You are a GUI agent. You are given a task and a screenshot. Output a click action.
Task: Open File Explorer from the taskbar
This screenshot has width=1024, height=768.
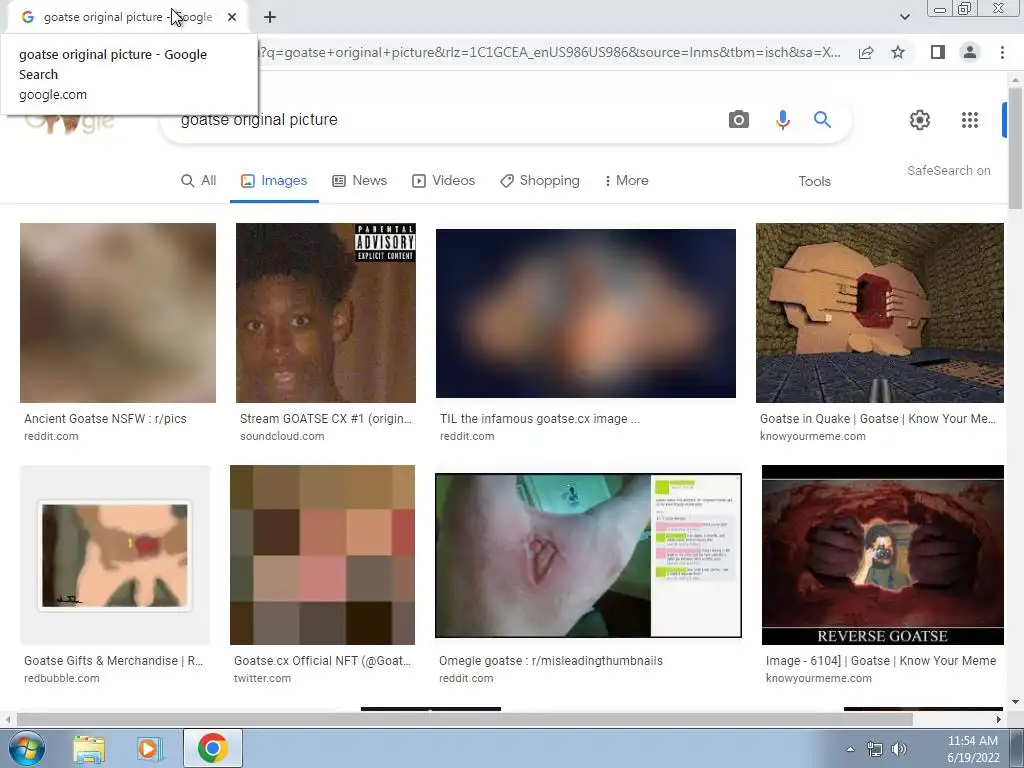(x=89, y=748)
